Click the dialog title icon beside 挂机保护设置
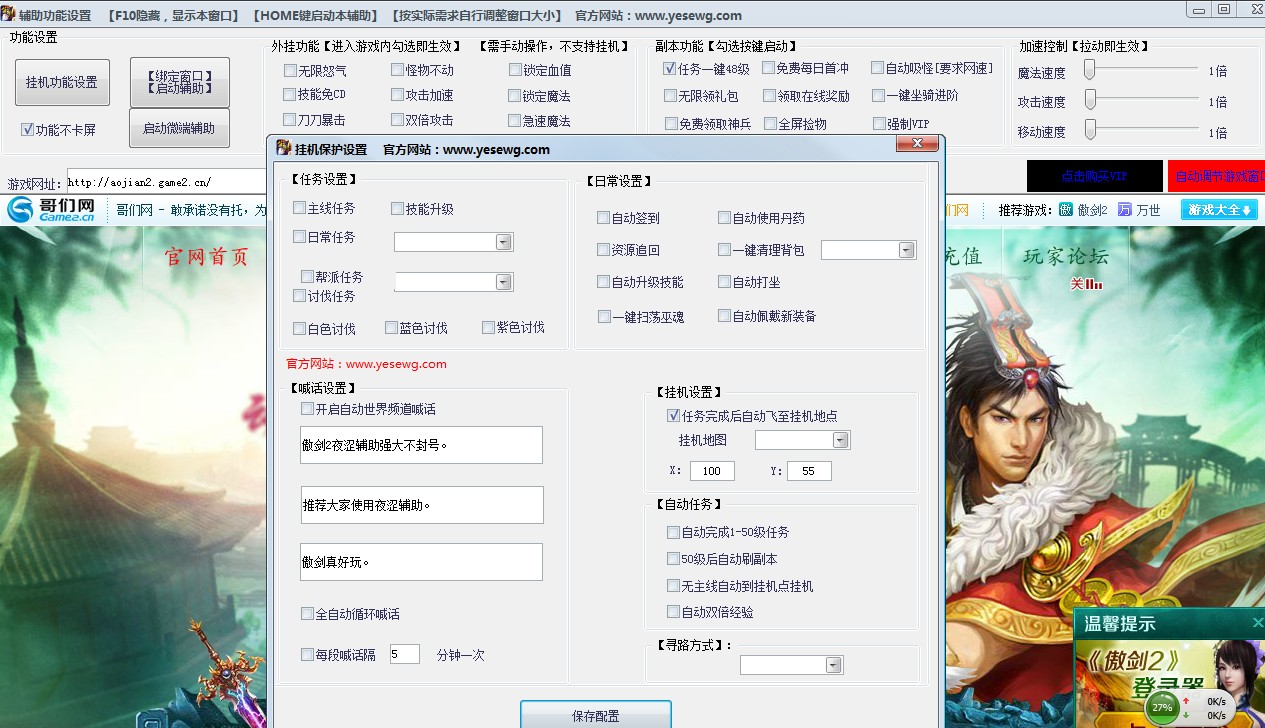The width and height of the screenshot is (1265, 728). click(x=282, y=149)
